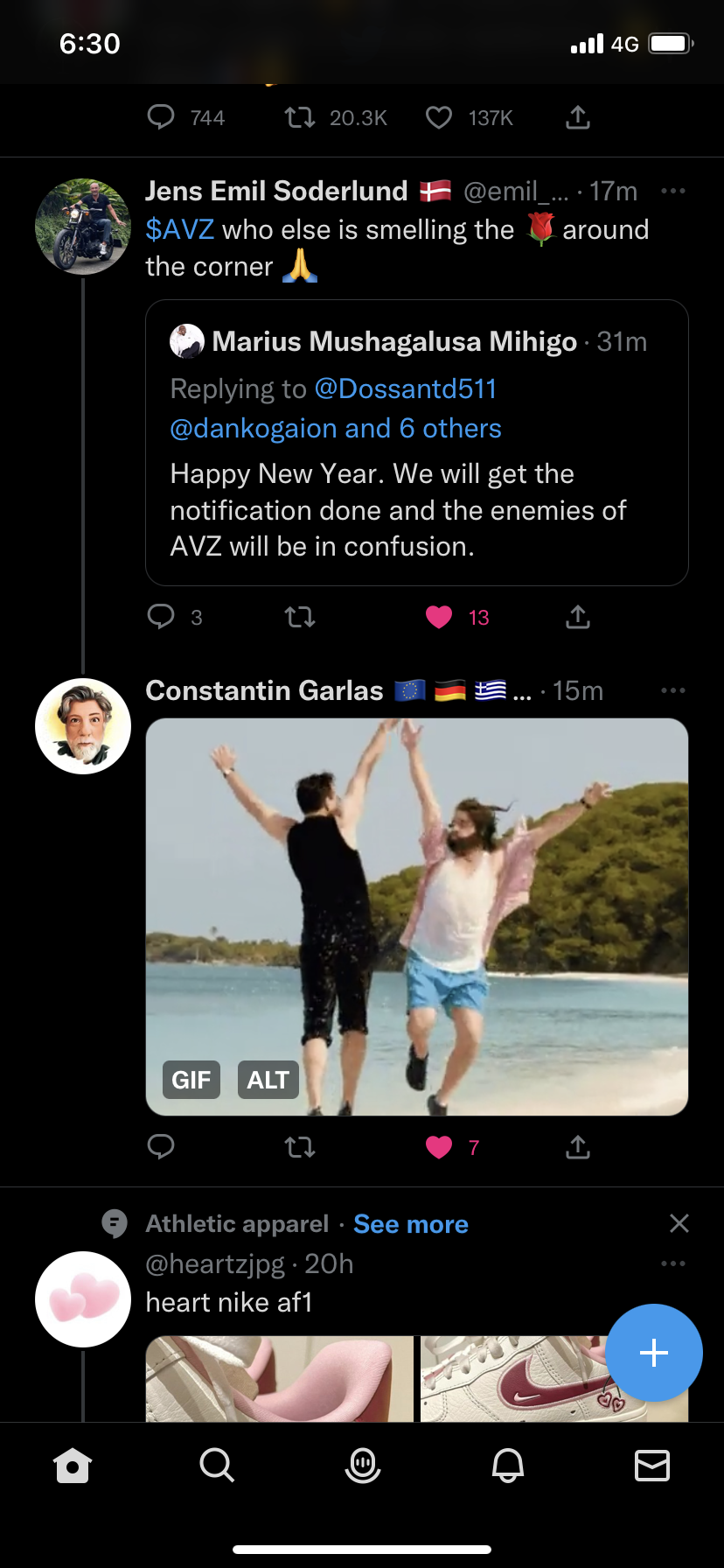The height and width of the screenshot is (1568, 724).
Task: Open the Spaces microphone tab
Action: [x=363, y=1465]
